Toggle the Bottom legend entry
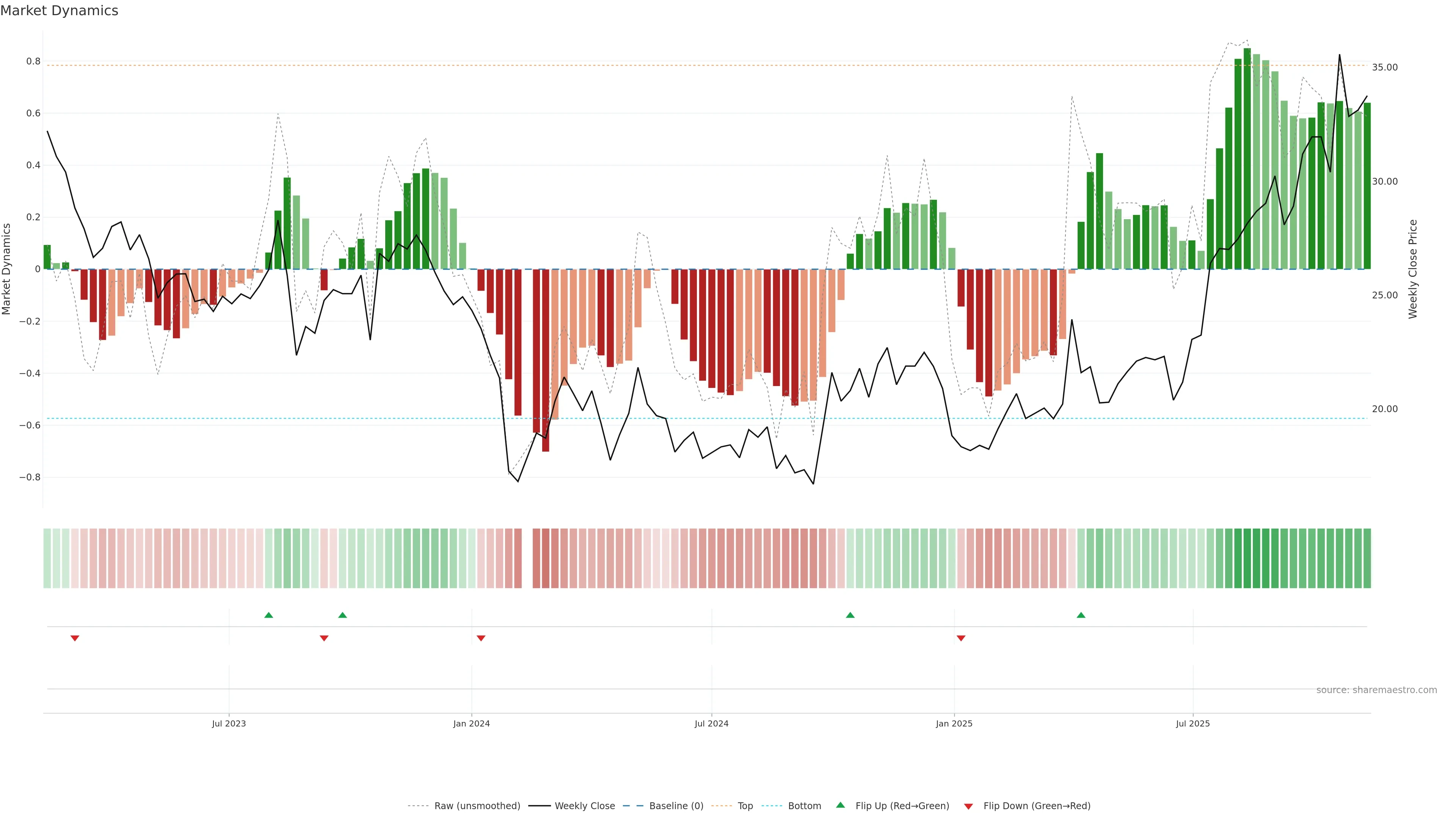 [804, 806]
